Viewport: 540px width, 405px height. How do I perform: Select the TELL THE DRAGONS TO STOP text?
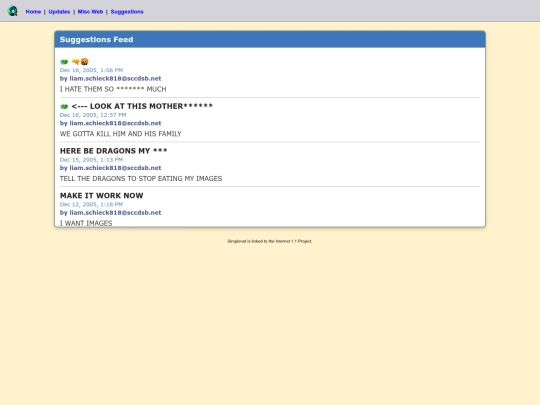point(141,179)
